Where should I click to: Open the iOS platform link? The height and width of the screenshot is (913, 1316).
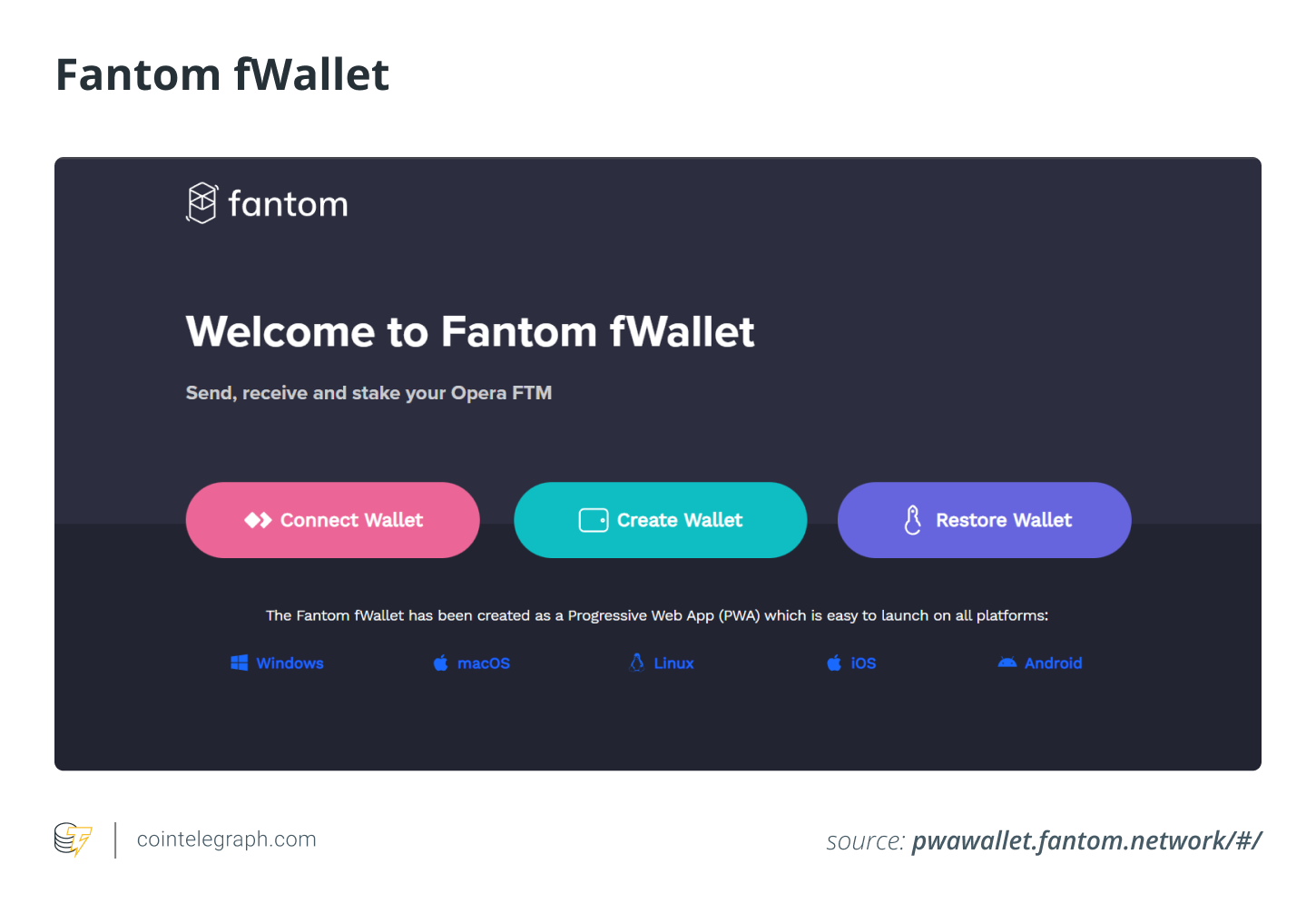(x=863, y=663)
